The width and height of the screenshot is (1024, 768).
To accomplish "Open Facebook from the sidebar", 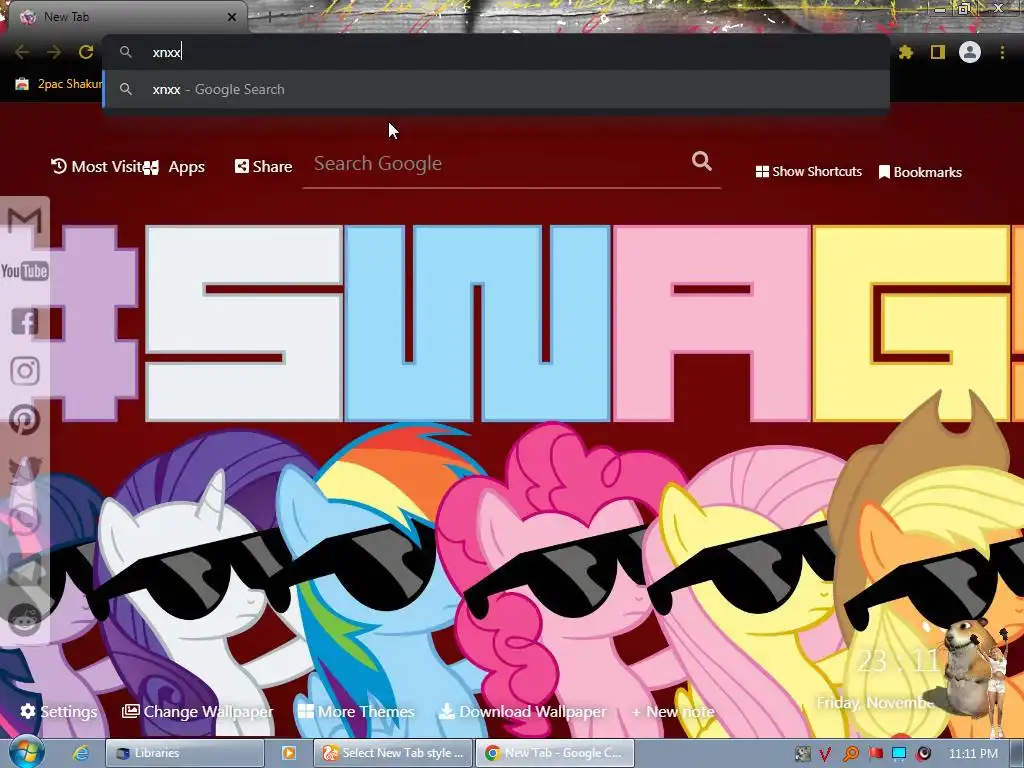I will pyautogui.click(x=25, y=321).
